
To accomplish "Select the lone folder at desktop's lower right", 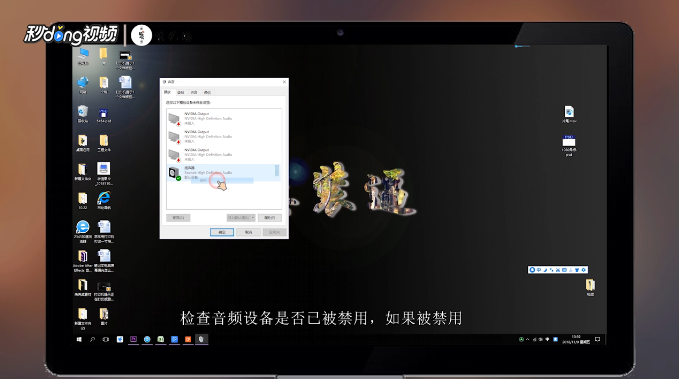I will click(x=590, y=287).
